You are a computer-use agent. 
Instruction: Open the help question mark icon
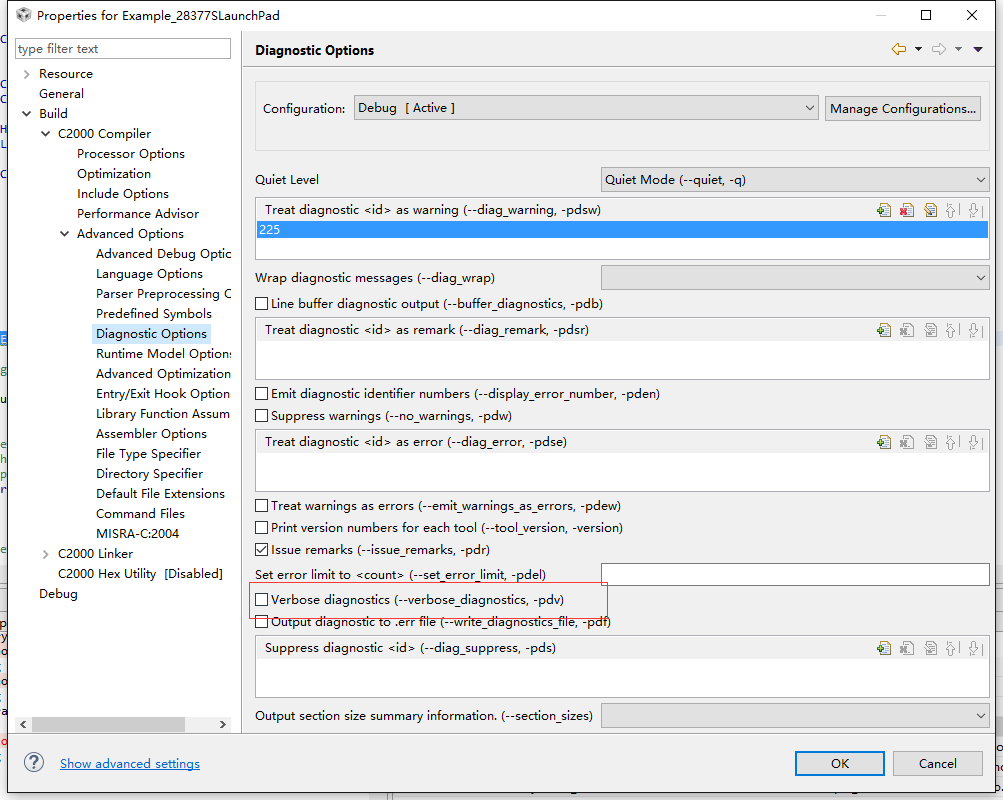coord(34,763)
